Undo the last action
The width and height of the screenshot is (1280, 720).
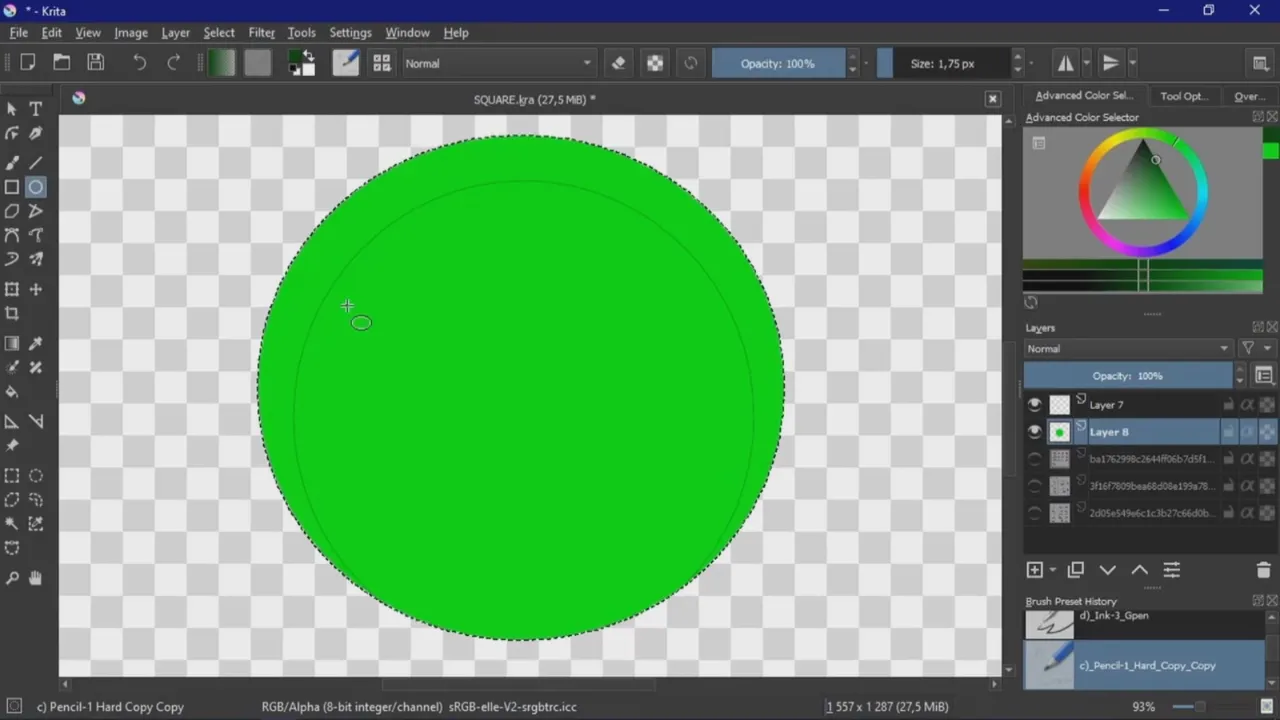click(x=139, y=63)
